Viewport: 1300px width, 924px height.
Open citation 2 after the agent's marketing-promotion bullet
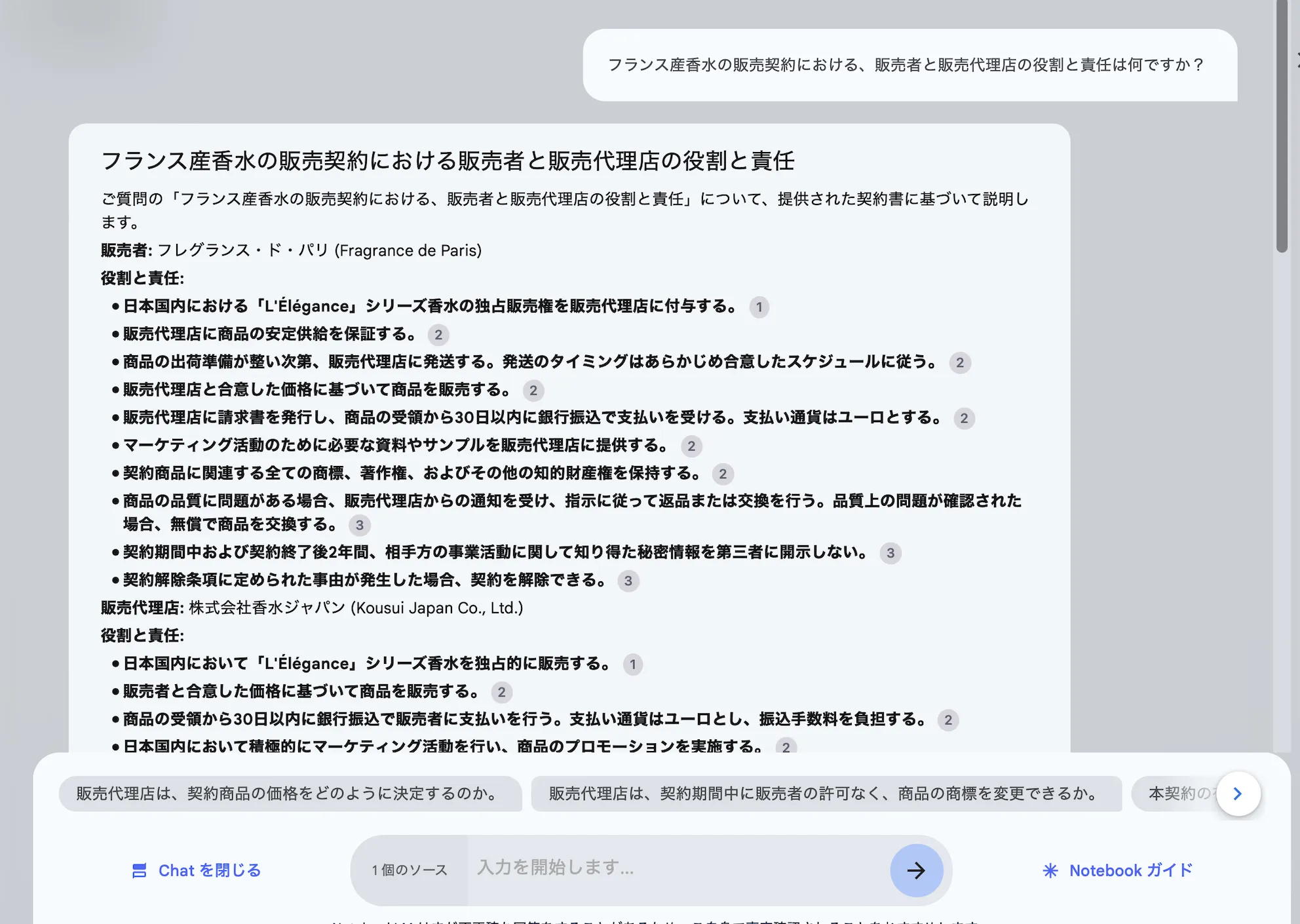(786, 747)
